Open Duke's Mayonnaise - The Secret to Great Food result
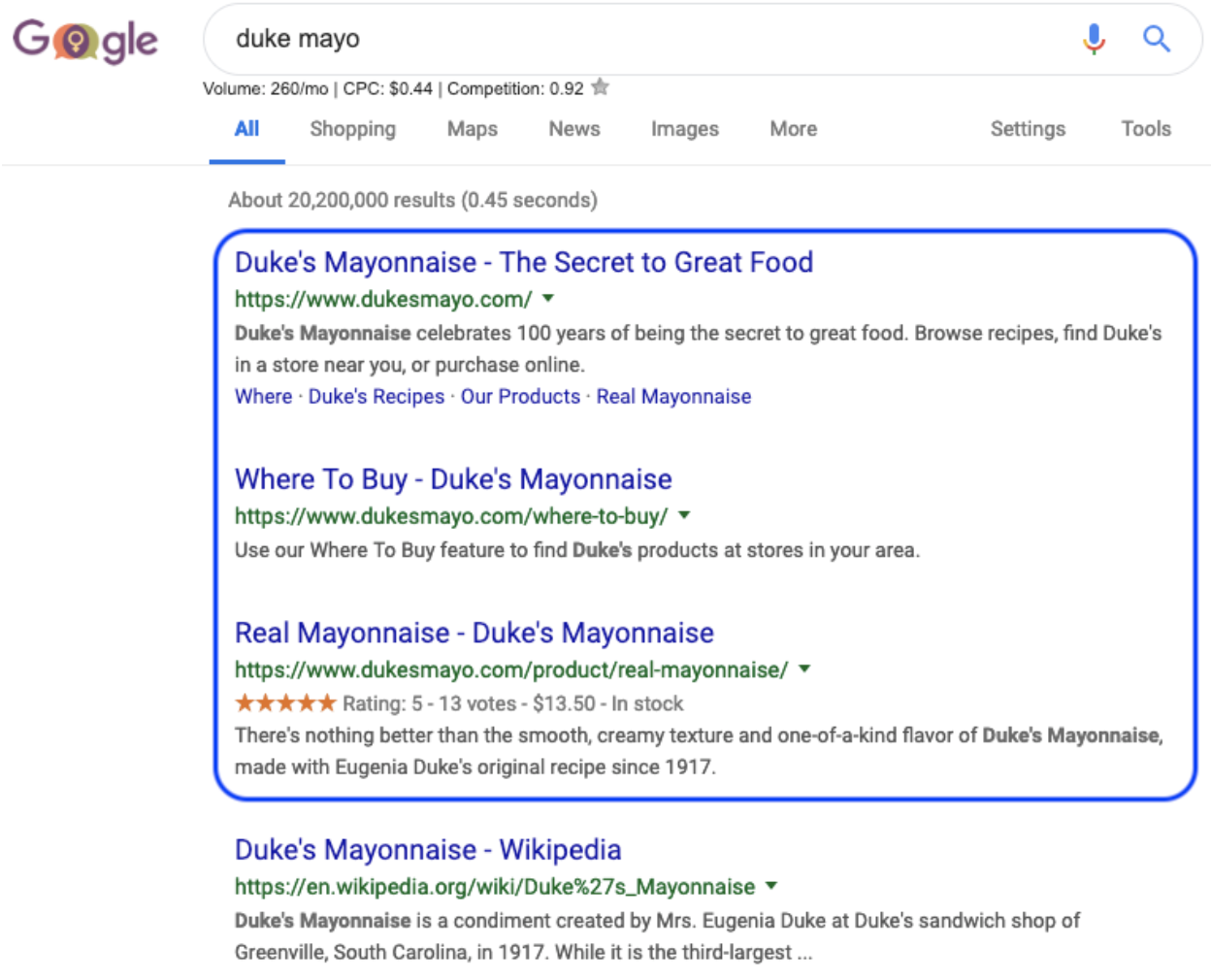Viewport: 1211px width, 980px height. coord(524,262)
